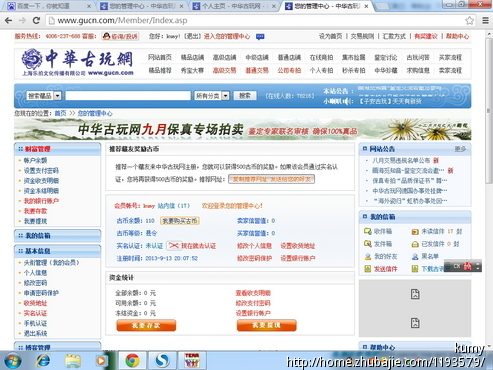This screenshot has width=493, height=370.
Task: Click the 黑名单 blacklist icon
Action: [415, 257]
